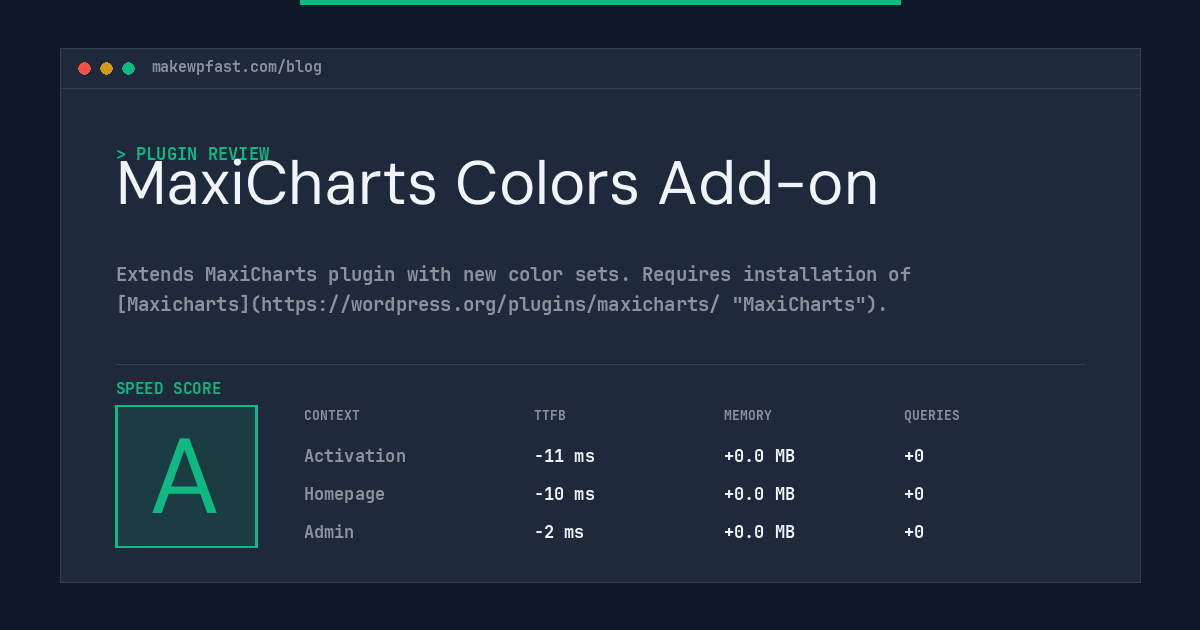
Task: Click the SPEED SCORE label
Action: coord(169,389)
